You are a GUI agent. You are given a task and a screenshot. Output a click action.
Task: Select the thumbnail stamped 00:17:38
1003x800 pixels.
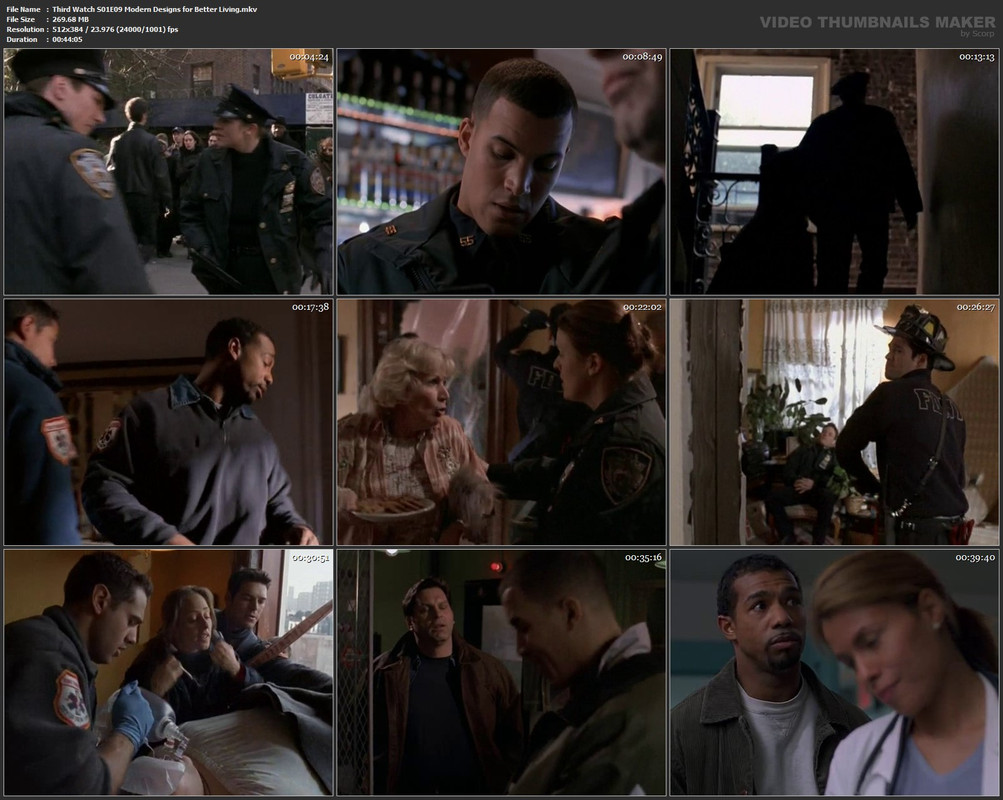pos(168,422)
